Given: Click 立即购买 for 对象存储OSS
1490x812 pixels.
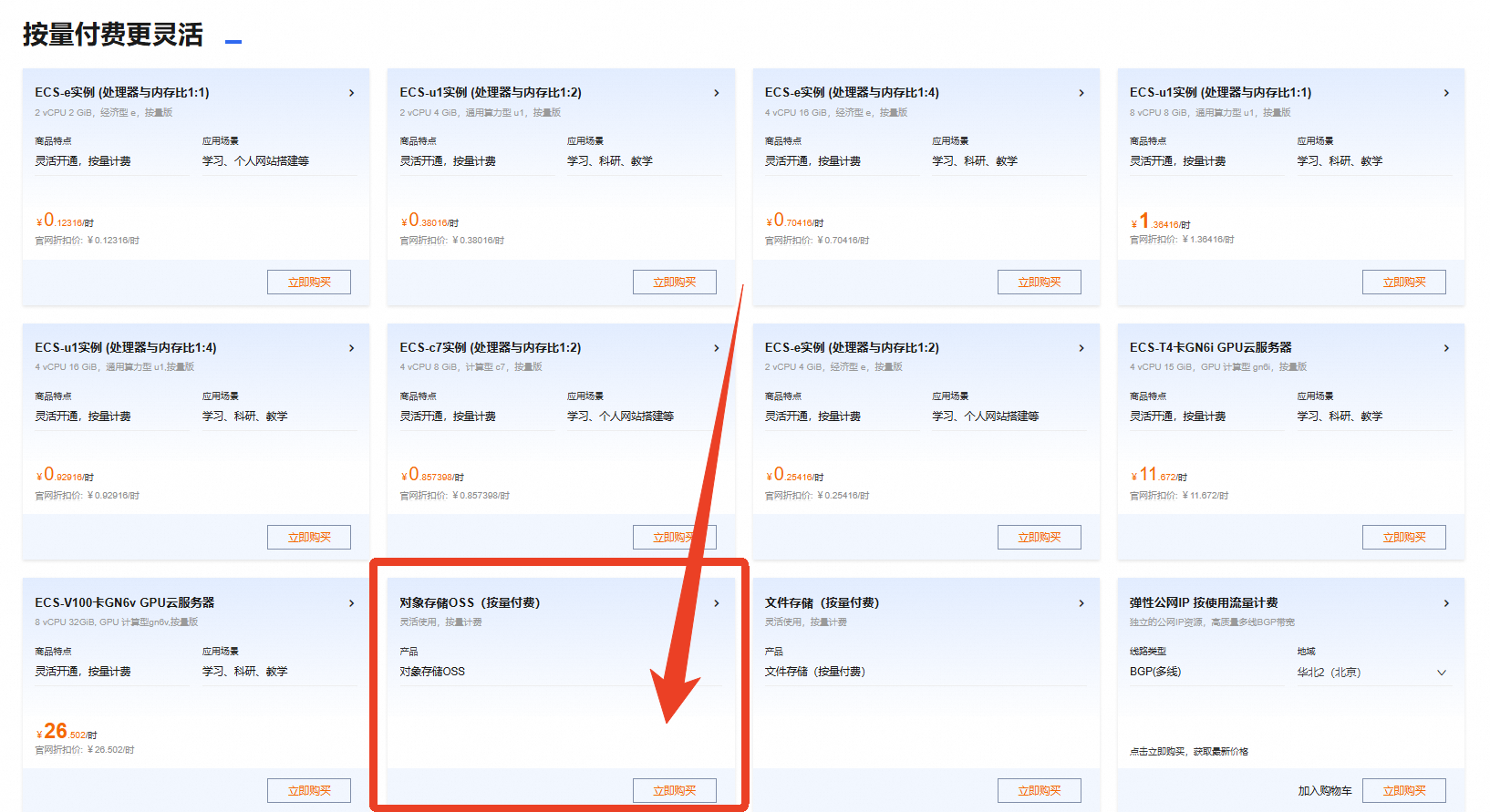Looking at the screenshot, I should [x=674, y=791].
